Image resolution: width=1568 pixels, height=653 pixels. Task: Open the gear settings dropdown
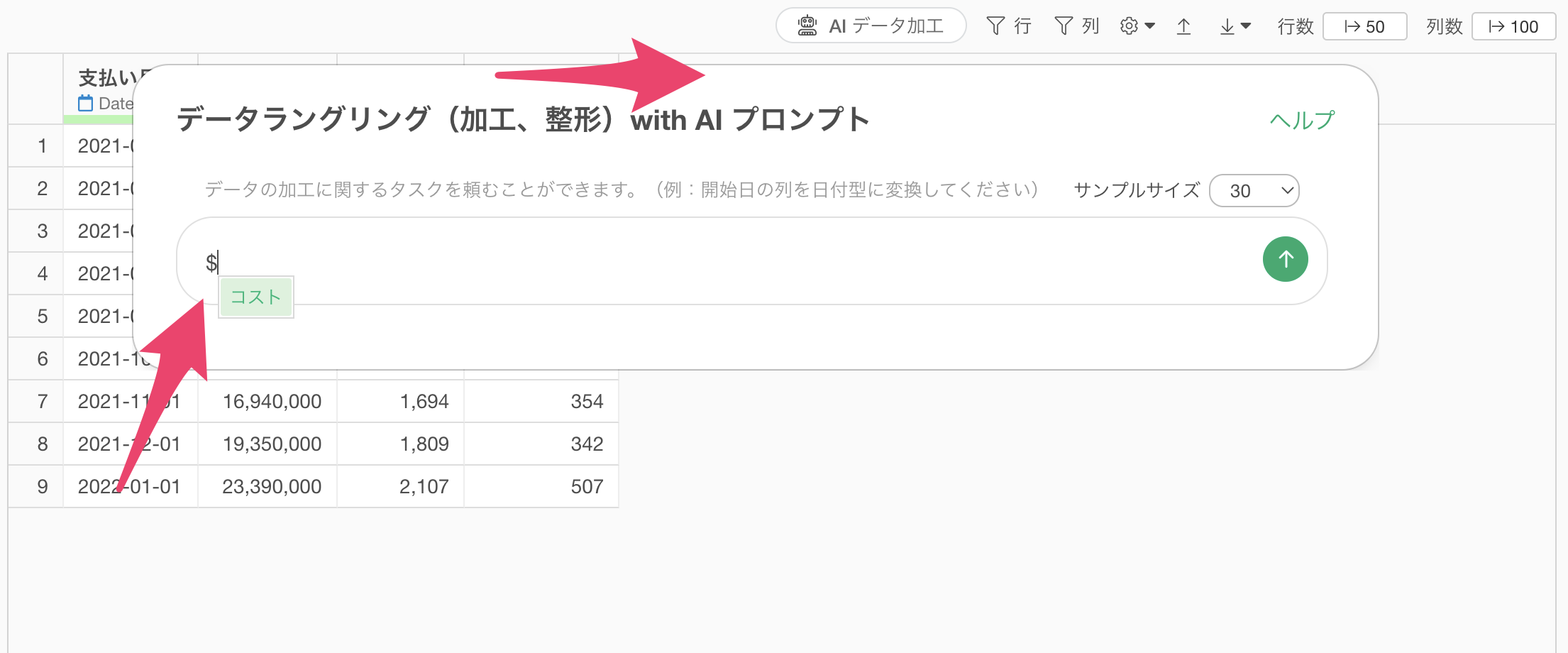pyautogui.click(x=1137, y=26)
